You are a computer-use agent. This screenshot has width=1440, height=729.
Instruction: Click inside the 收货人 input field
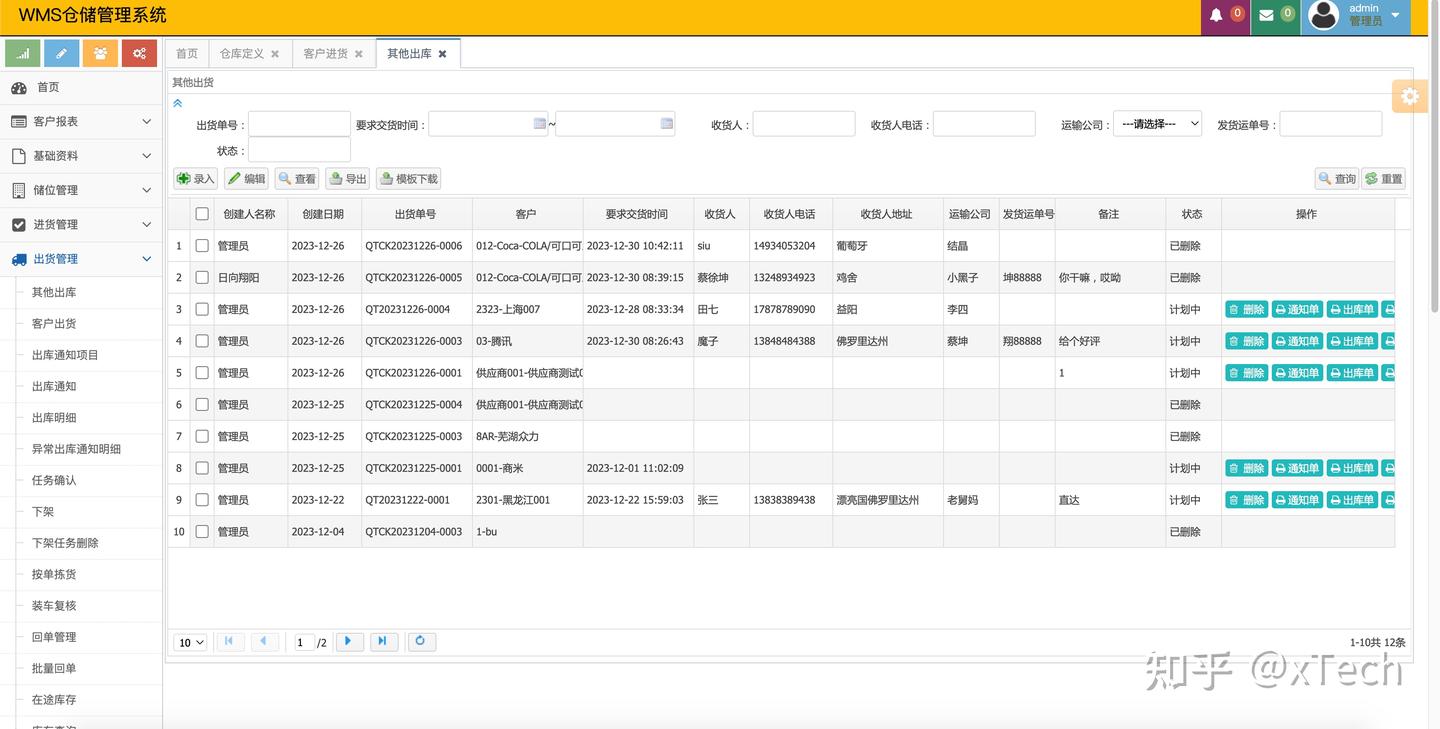(x=804, y=123)
